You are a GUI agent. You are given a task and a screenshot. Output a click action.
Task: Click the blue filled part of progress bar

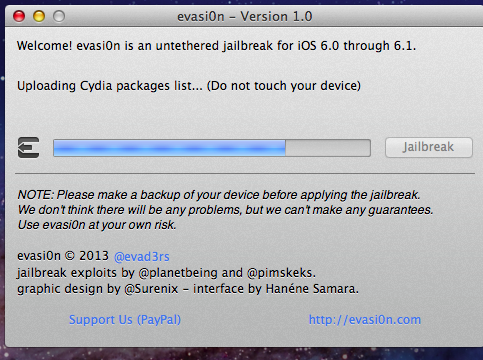(x=169, y=148)
